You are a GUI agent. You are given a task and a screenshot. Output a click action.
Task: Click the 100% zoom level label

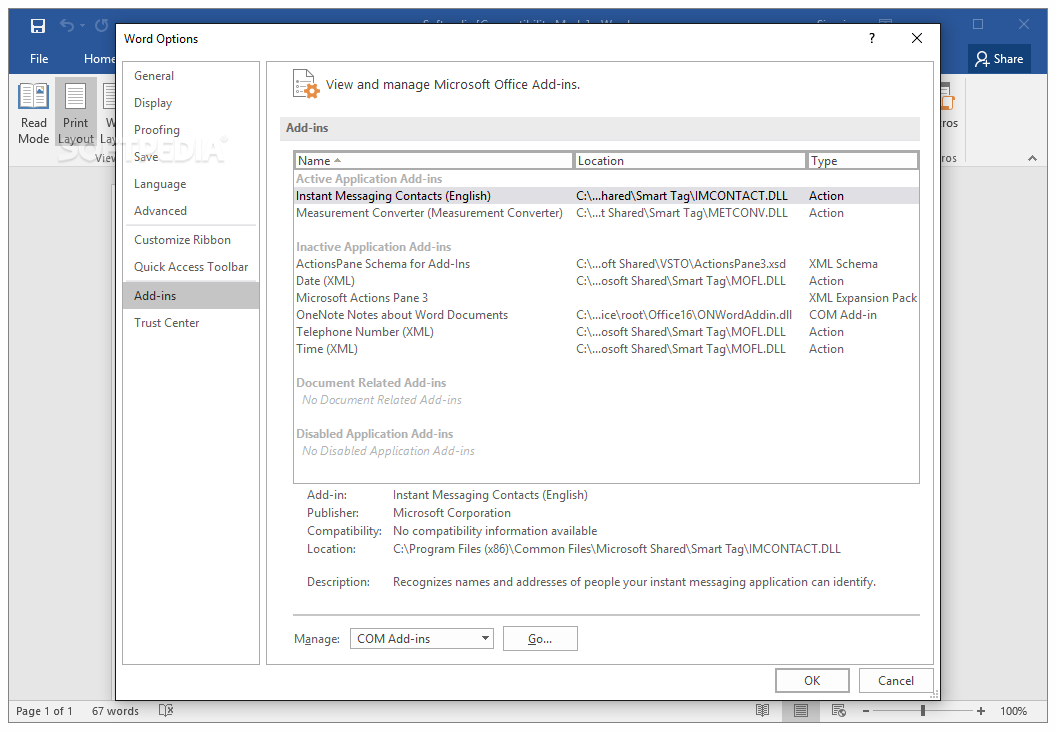coord(1013,711)
